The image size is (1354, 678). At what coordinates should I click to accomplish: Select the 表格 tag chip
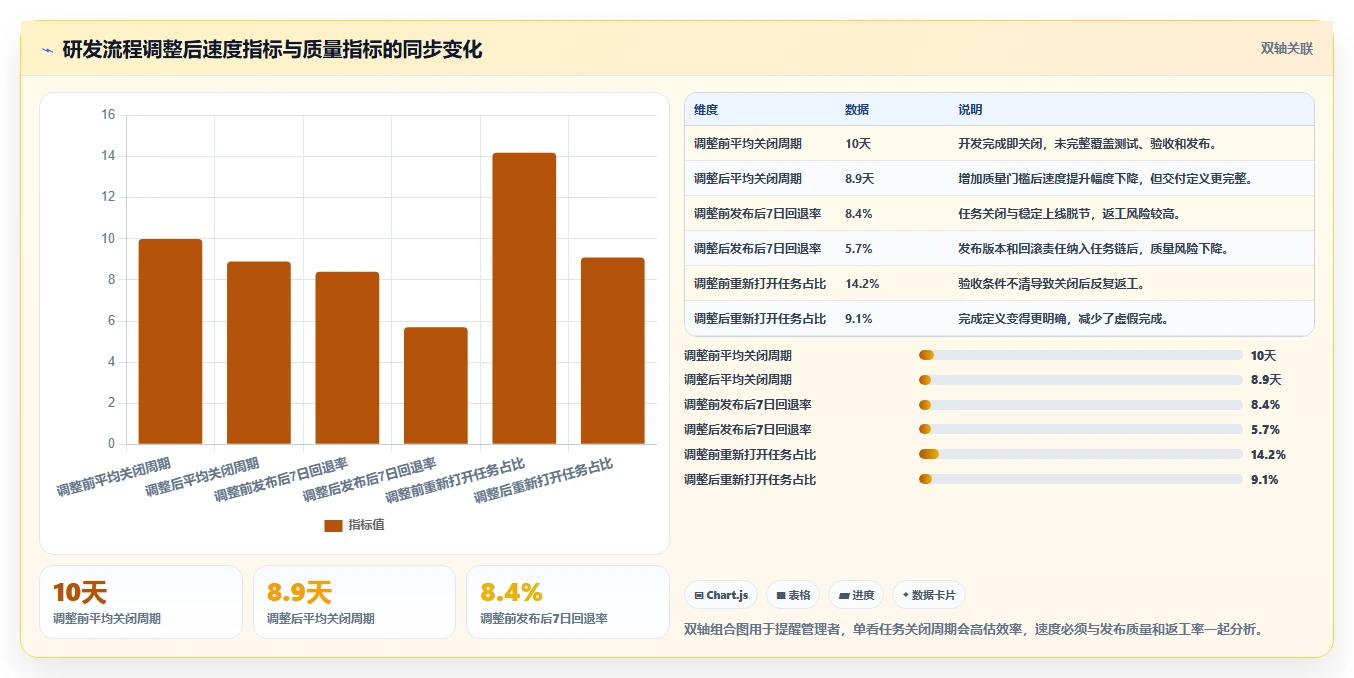pos(793,595)
